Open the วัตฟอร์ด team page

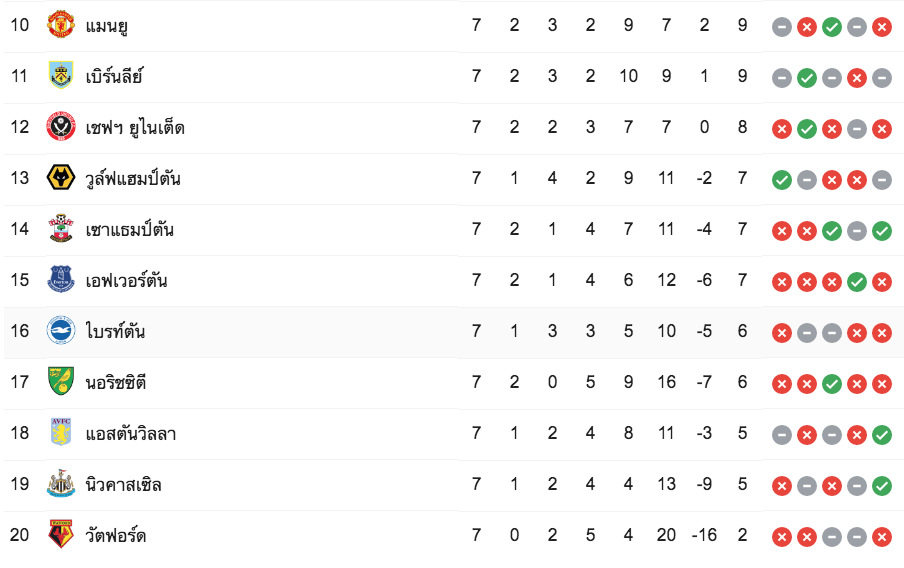[116, 536]
